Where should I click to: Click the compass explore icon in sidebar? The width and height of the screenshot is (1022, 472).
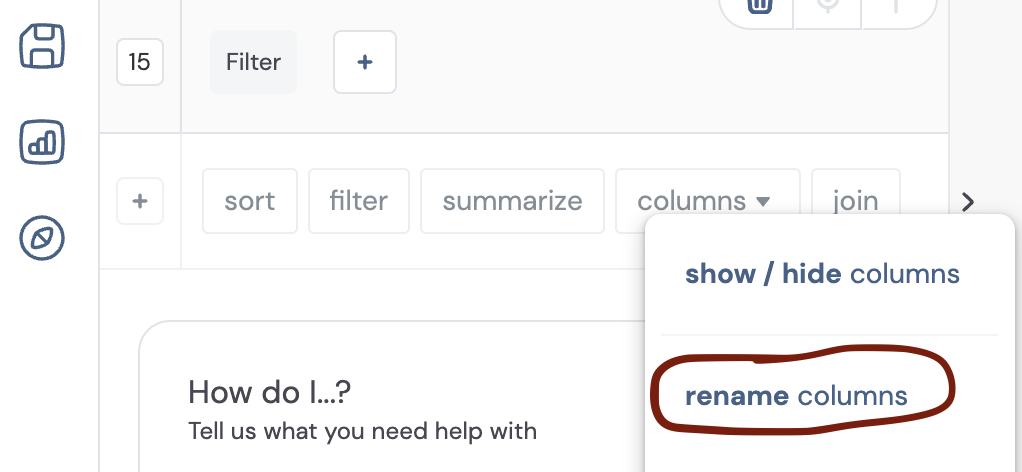(42, 238)
